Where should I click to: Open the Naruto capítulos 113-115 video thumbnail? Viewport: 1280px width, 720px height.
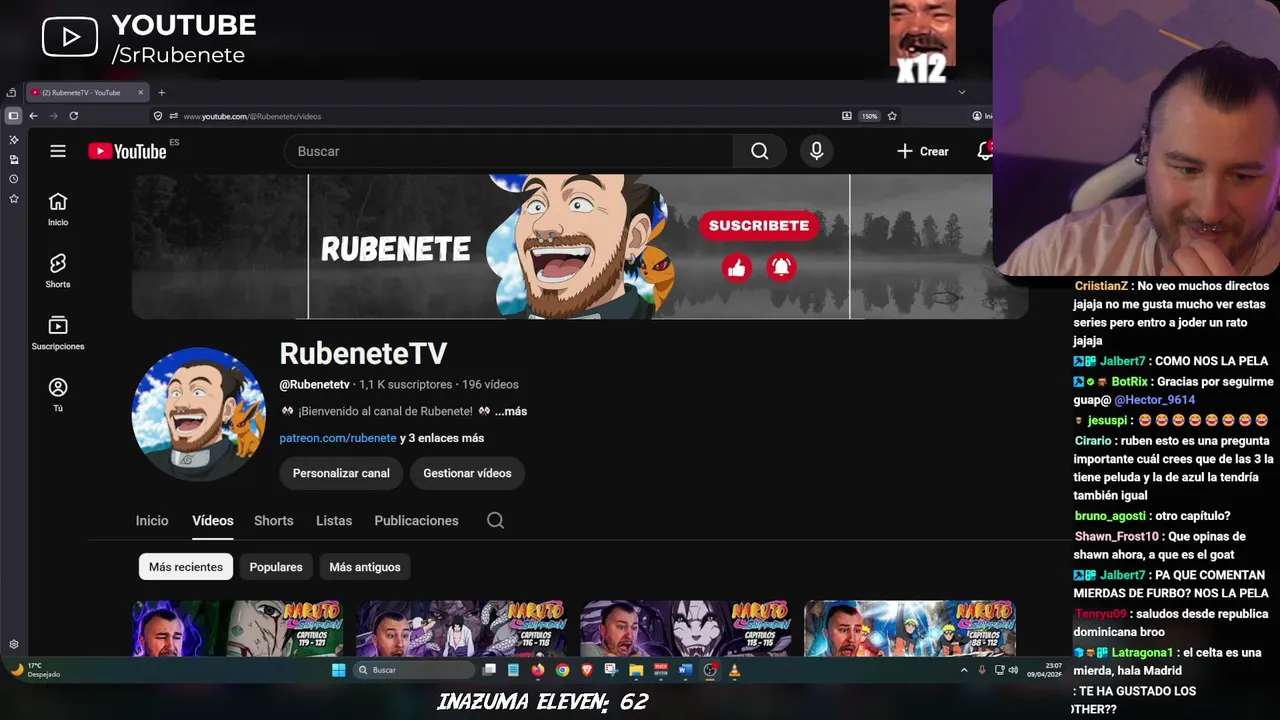click(686, 628)
